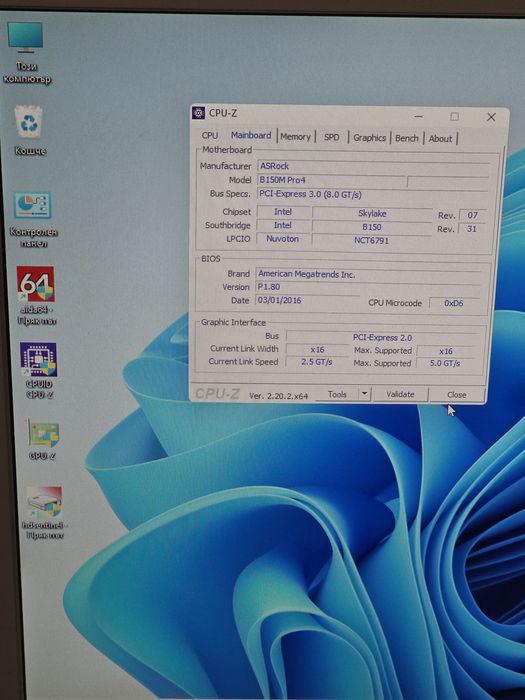525x700 pixels.
Task: Launch the HD Sentinel desktop shortcut
Action: coord(44,512)
